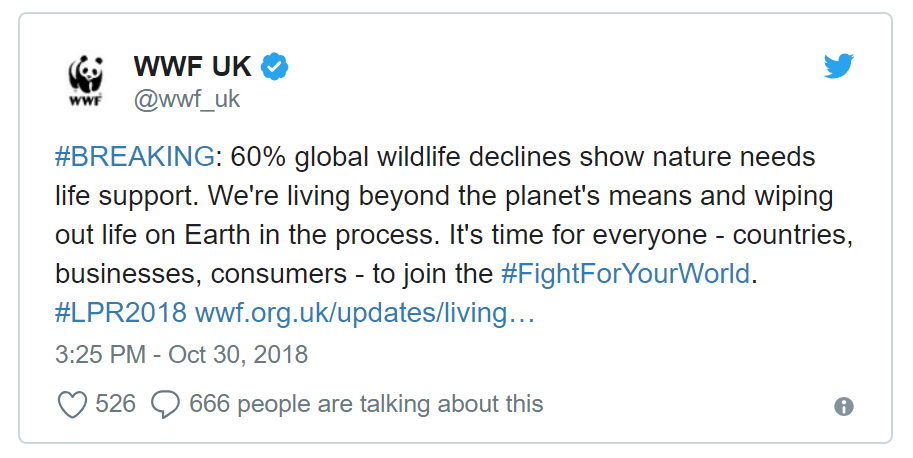Viewport: 913px width, 458px height.
Task: Click the WWF panda profile avatar
Action: point(86,80)
